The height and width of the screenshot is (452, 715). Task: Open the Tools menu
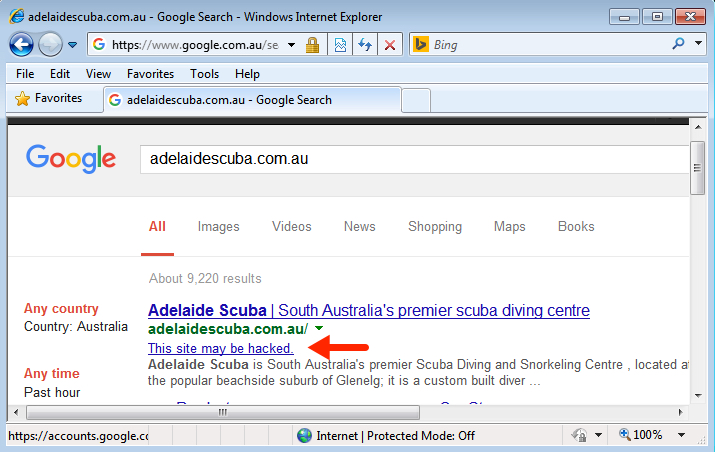(204, 73)
